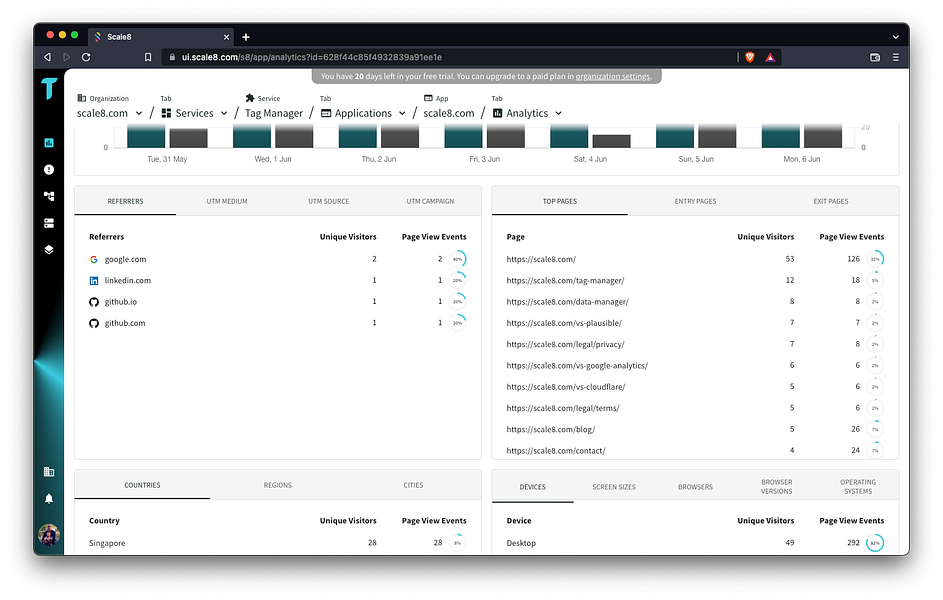Switch to the Exit Pages tab

point(831,201)
